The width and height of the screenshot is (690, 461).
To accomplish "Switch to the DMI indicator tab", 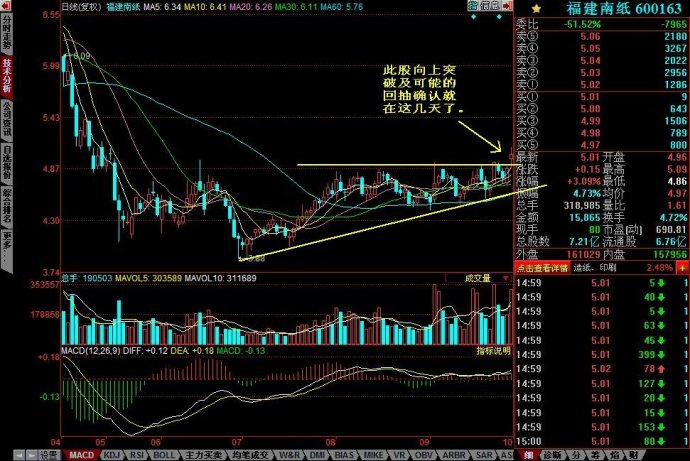I will [x=317, y=455].
